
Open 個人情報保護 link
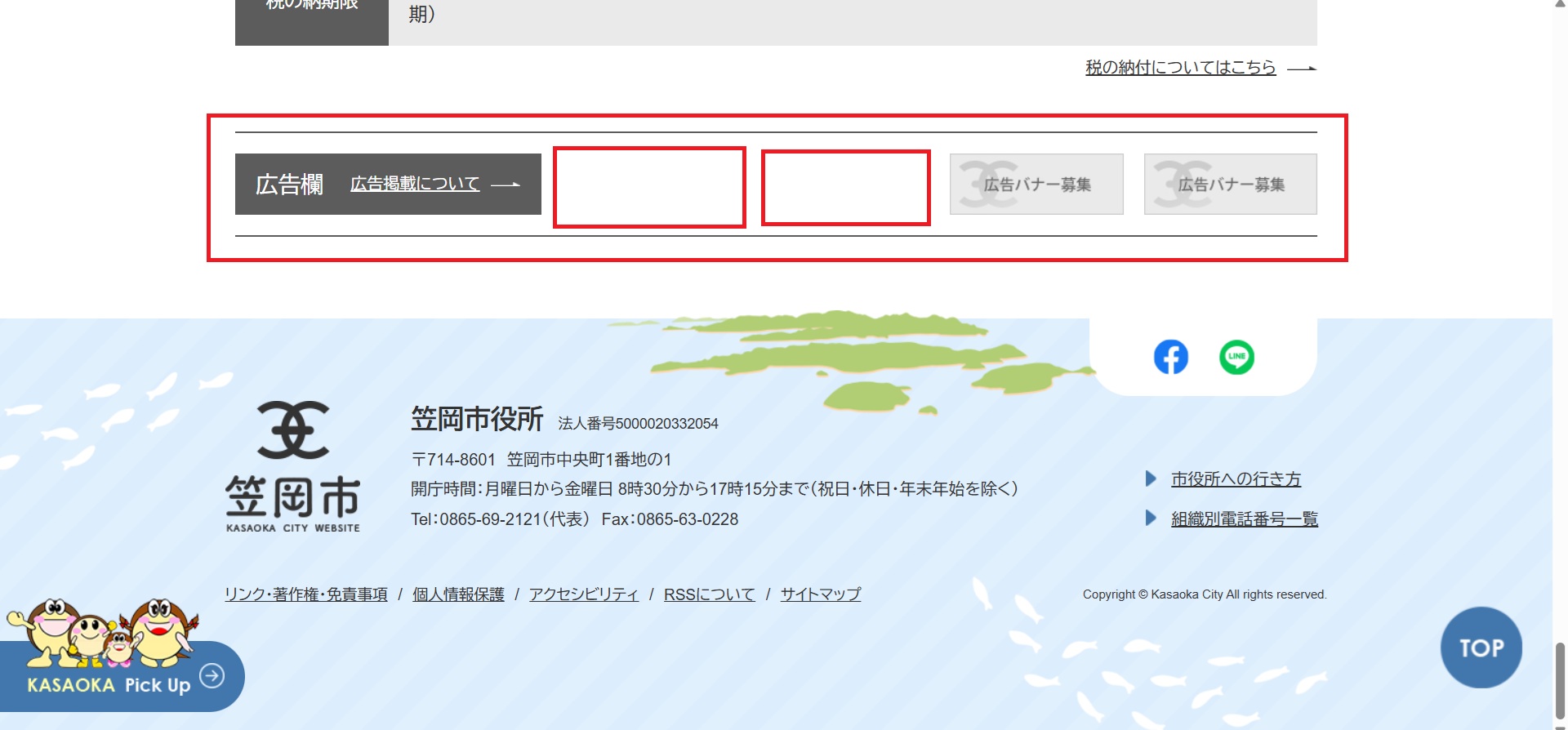[x=458, y=594]
